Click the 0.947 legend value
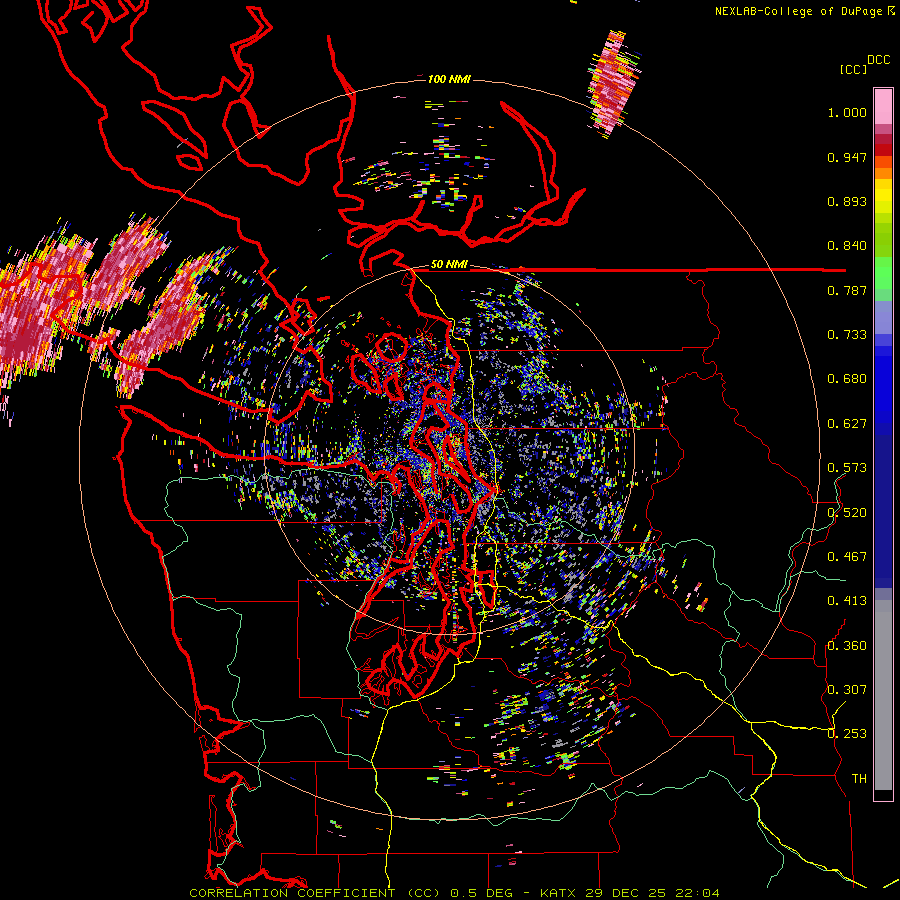 pyautogui.click(x=847, y=157)
